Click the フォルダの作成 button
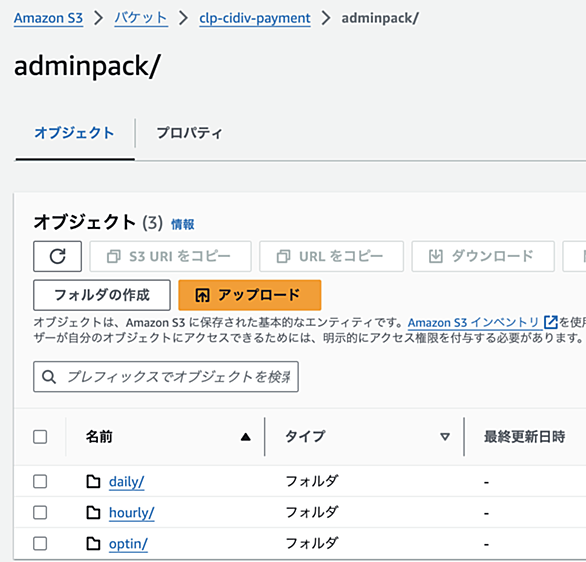Viewport: 586px width, 562px height. pyautogui.click(x=102, y=295)
